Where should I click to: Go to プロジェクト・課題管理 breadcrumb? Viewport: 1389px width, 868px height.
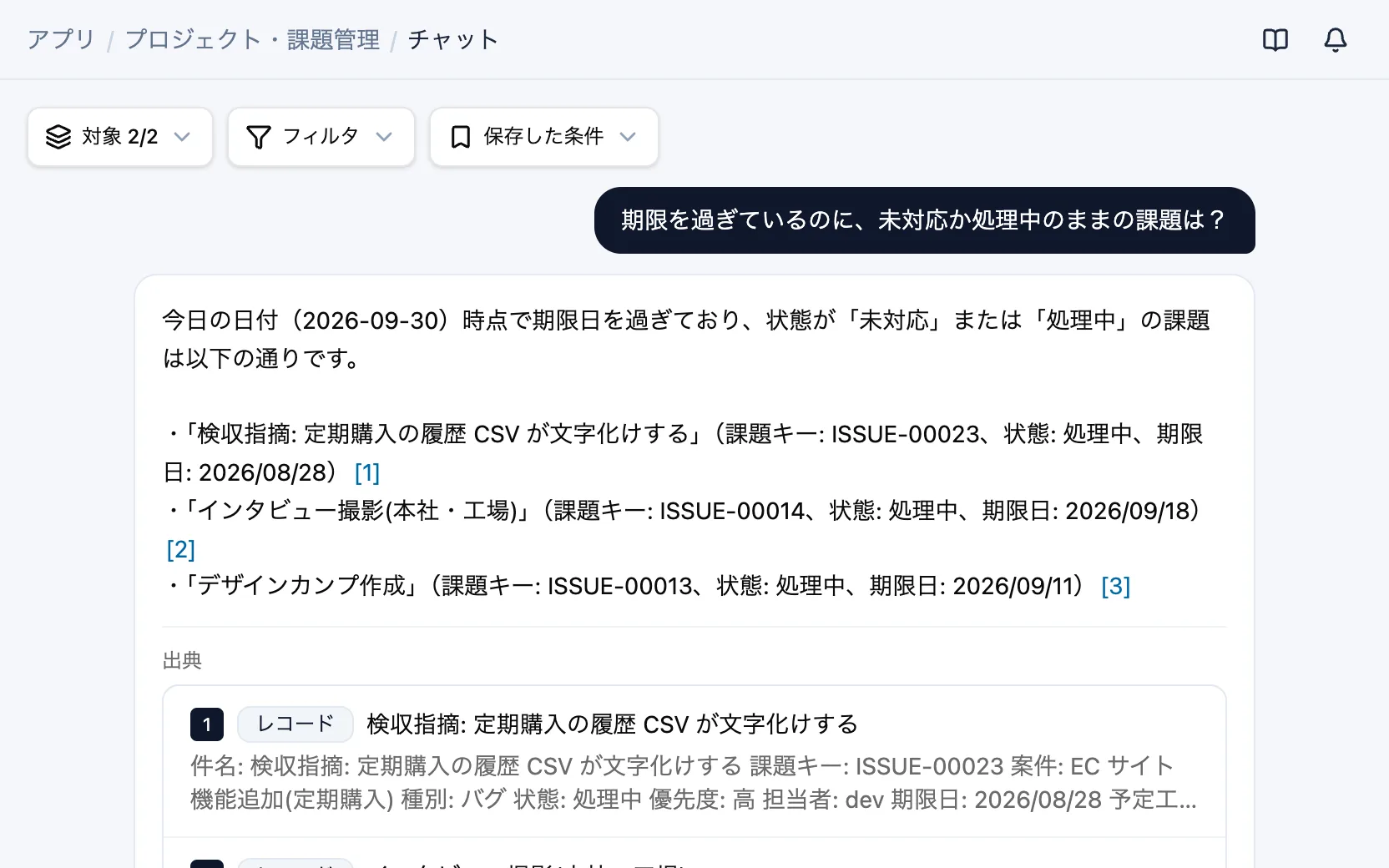click(252, 39)
